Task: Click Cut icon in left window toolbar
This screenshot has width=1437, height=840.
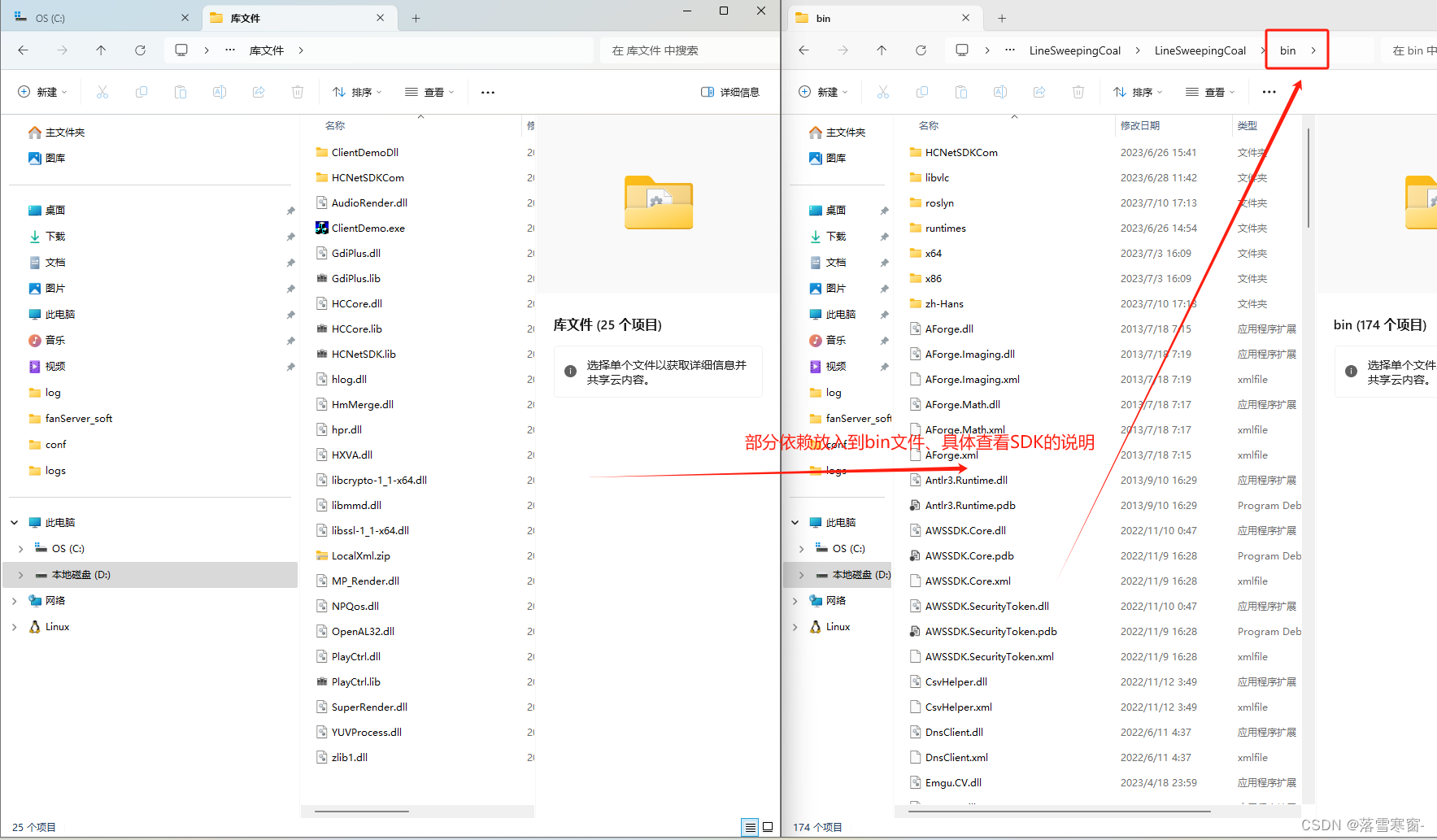Action: pos(102,92)
